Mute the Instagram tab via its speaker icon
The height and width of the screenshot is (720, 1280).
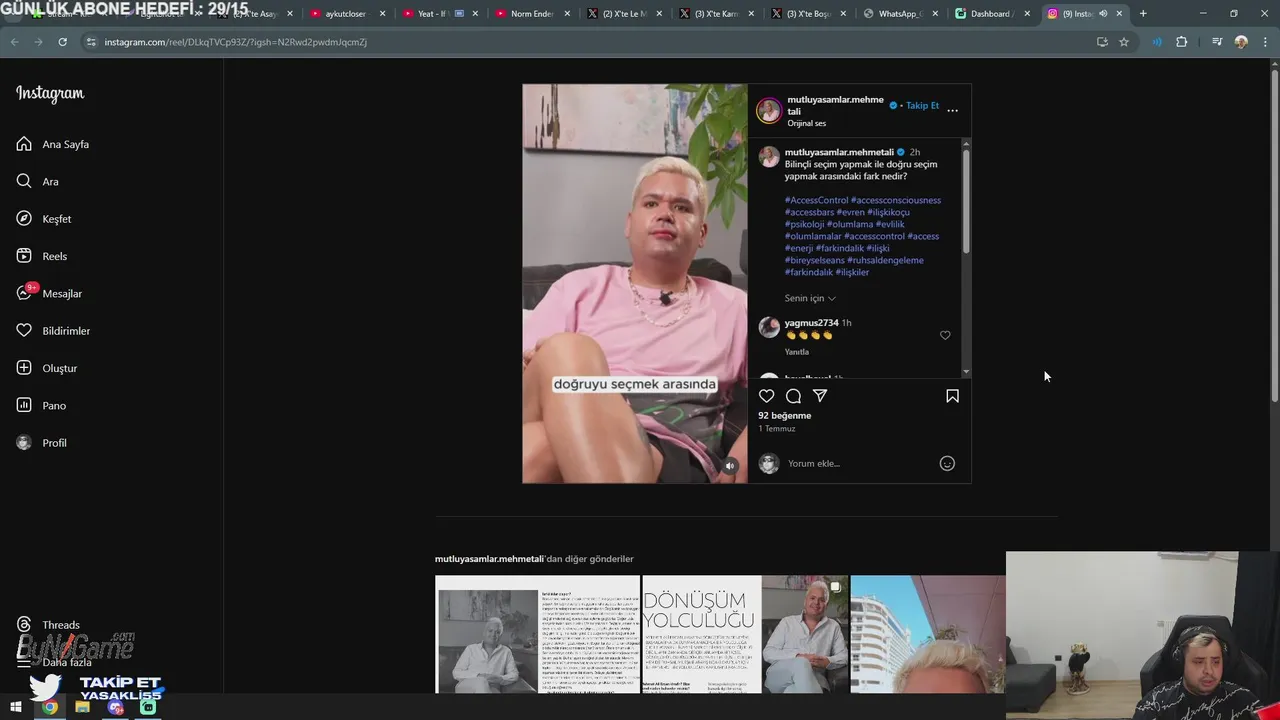pos(1103,14)
